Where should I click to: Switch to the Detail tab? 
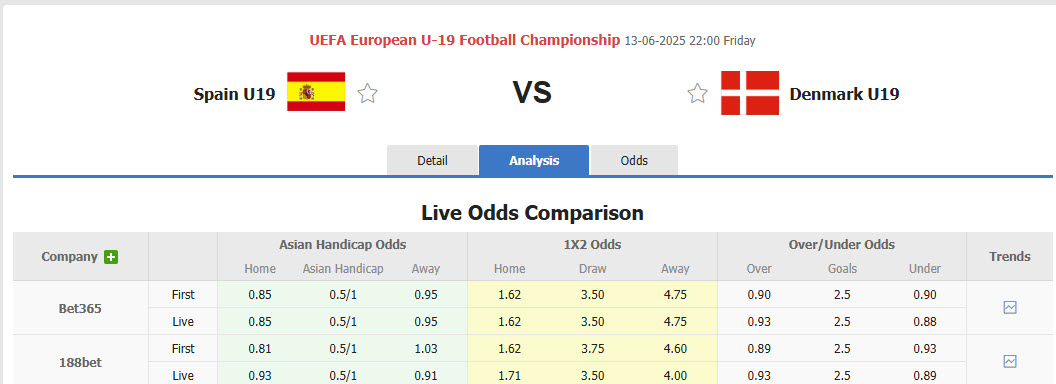tap(432, 160)
